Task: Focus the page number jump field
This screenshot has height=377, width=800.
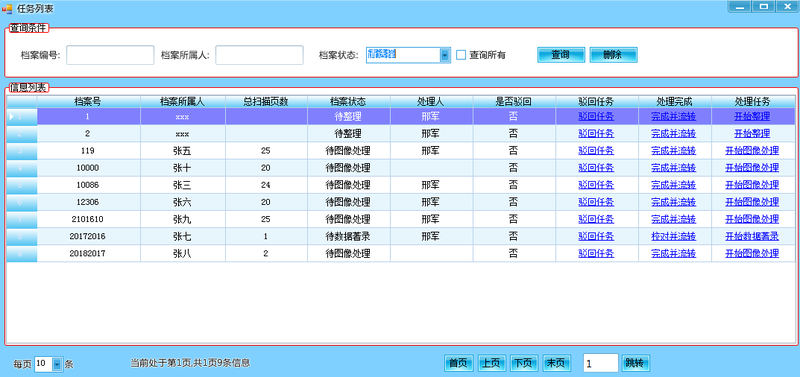Action: click(x=601, y=363)
